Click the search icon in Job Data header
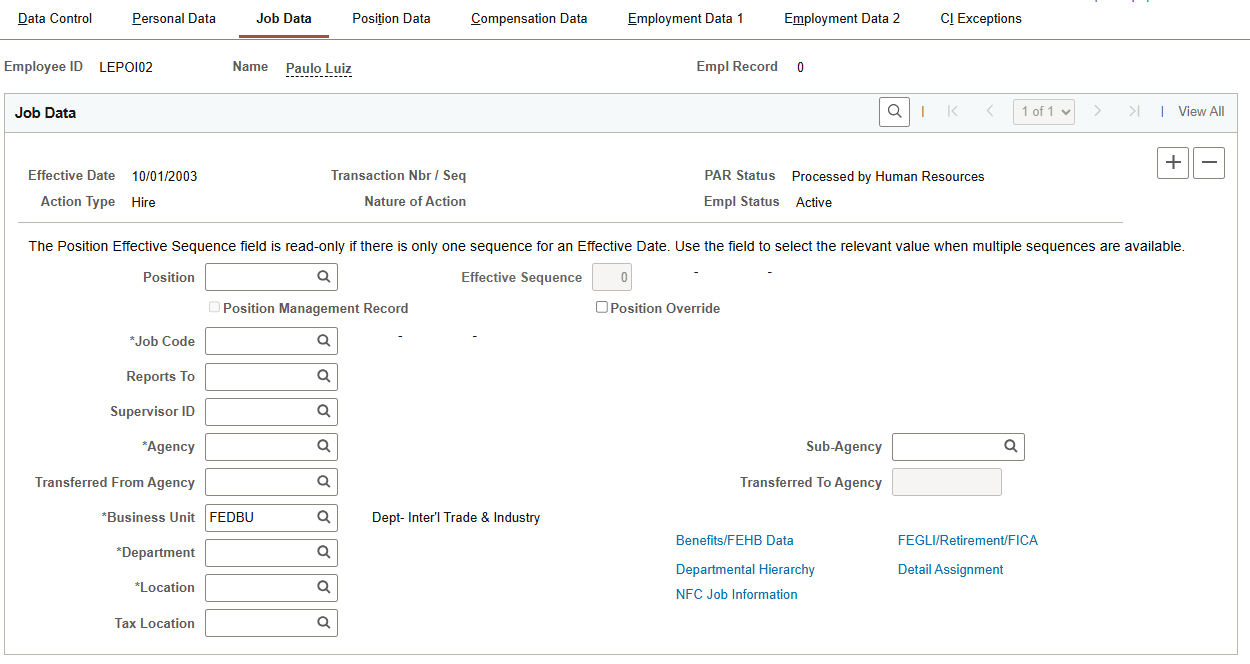The height and width of the screenshot is (664, 1250). coord(894,111)
